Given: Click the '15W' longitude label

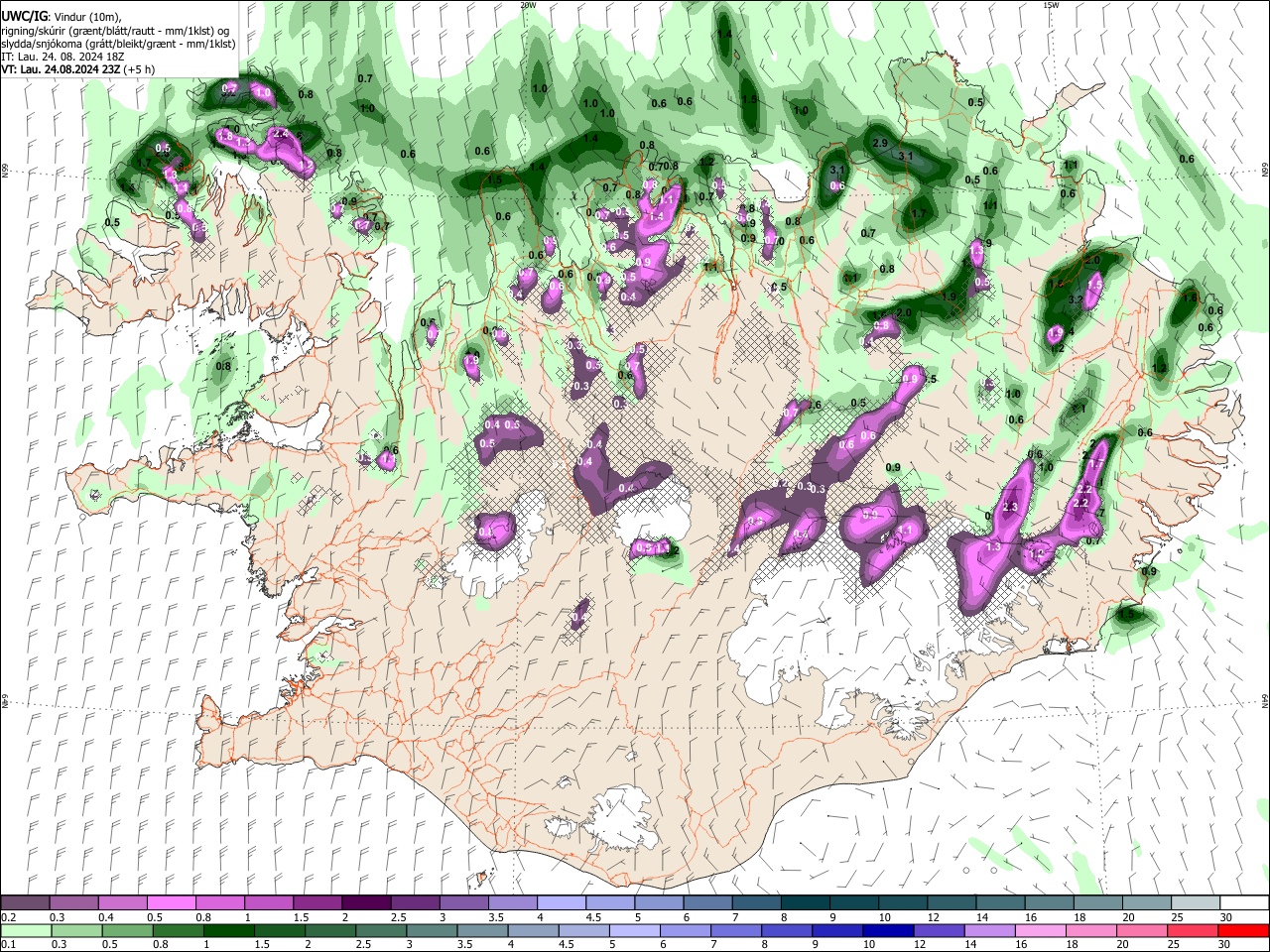Looking at the screenshot, I should (x=1051, y=5).
